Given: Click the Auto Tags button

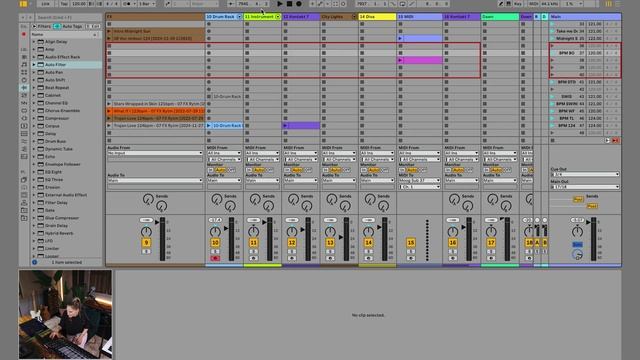Looking at the screenshot, I should [x=72, y=26].
